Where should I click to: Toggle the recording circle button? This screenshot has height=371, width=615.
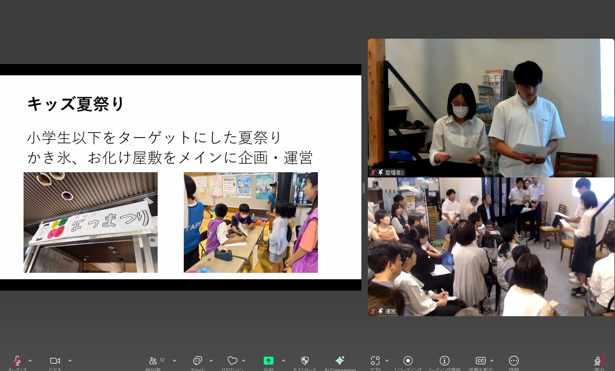pos(408,360)
